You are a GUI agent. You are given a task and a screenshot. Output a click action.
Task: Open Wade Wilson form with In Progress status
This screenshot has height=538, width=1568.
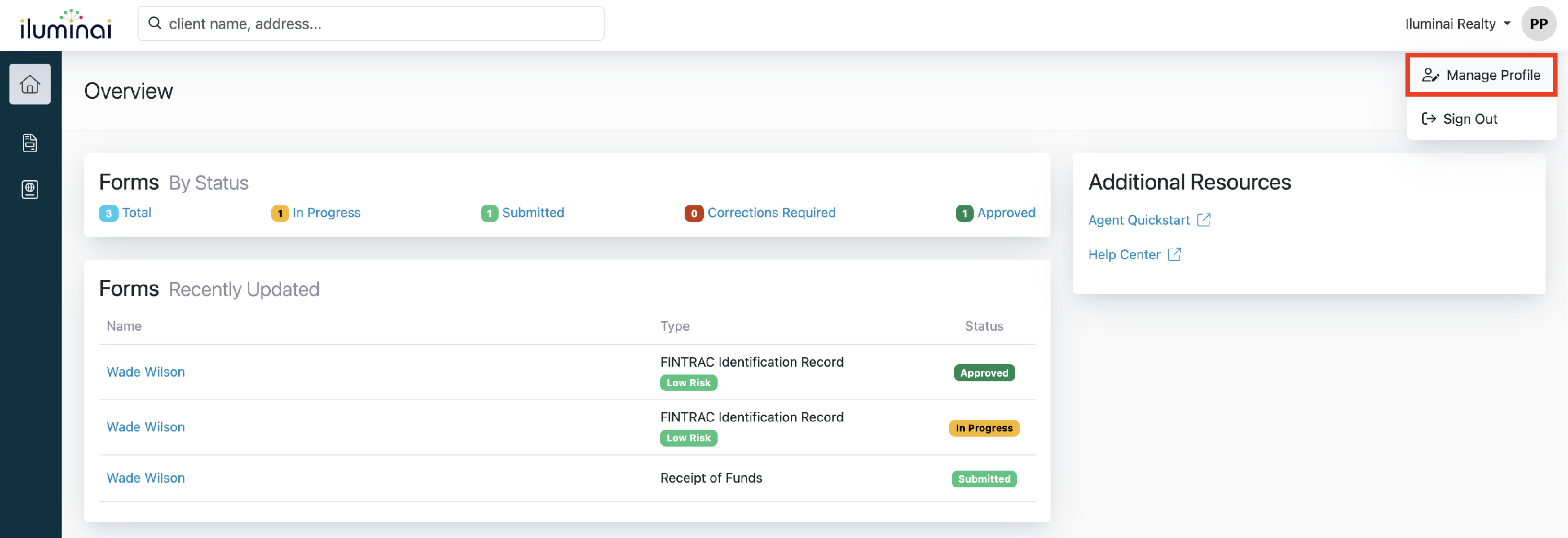click(145, 427)
